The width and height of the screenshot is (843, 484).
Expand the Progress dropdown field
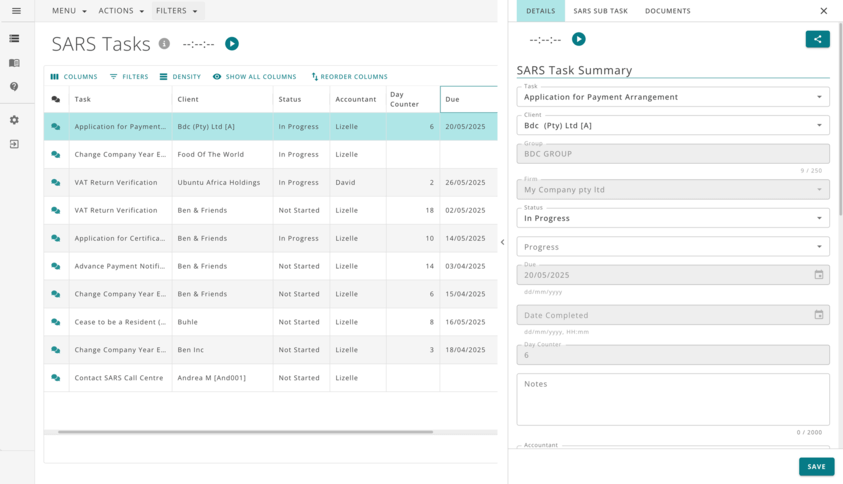[x=819, y=246]
